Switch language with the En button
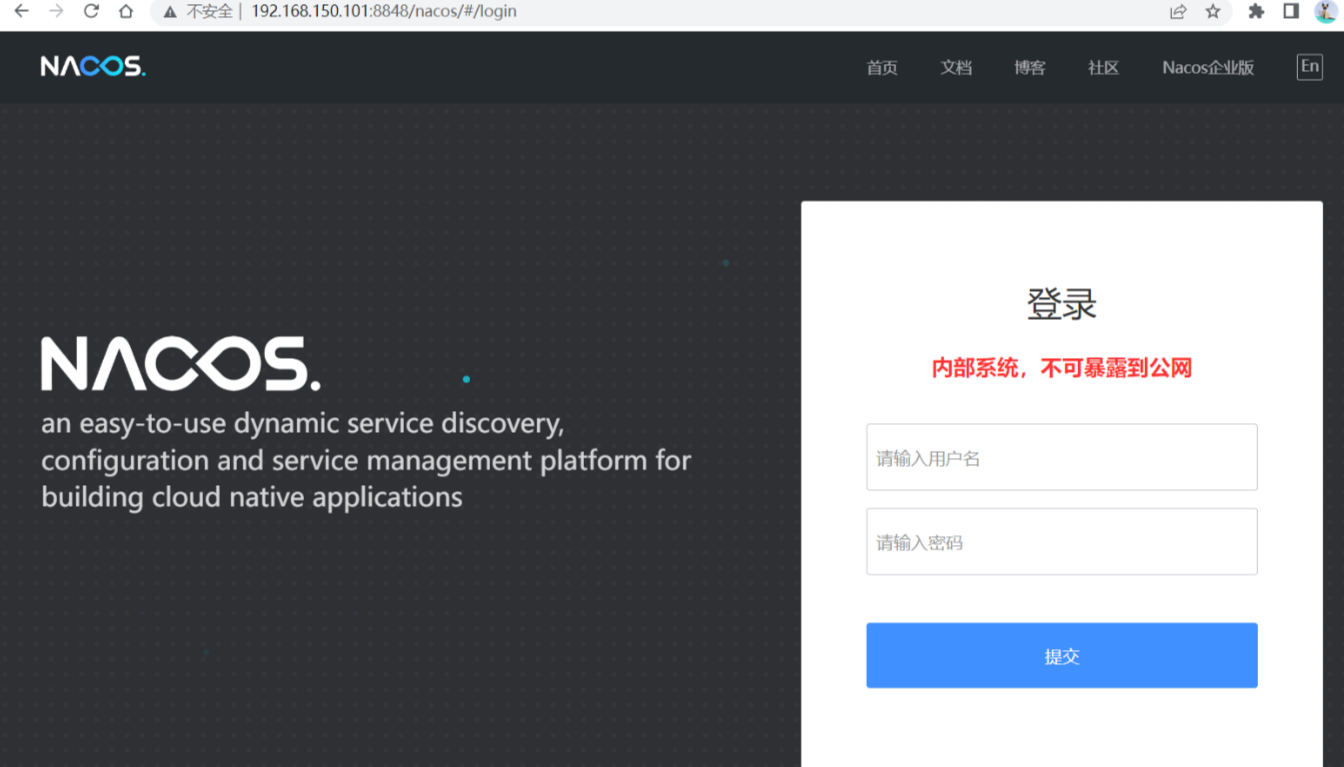 (x=1310, y=67)
